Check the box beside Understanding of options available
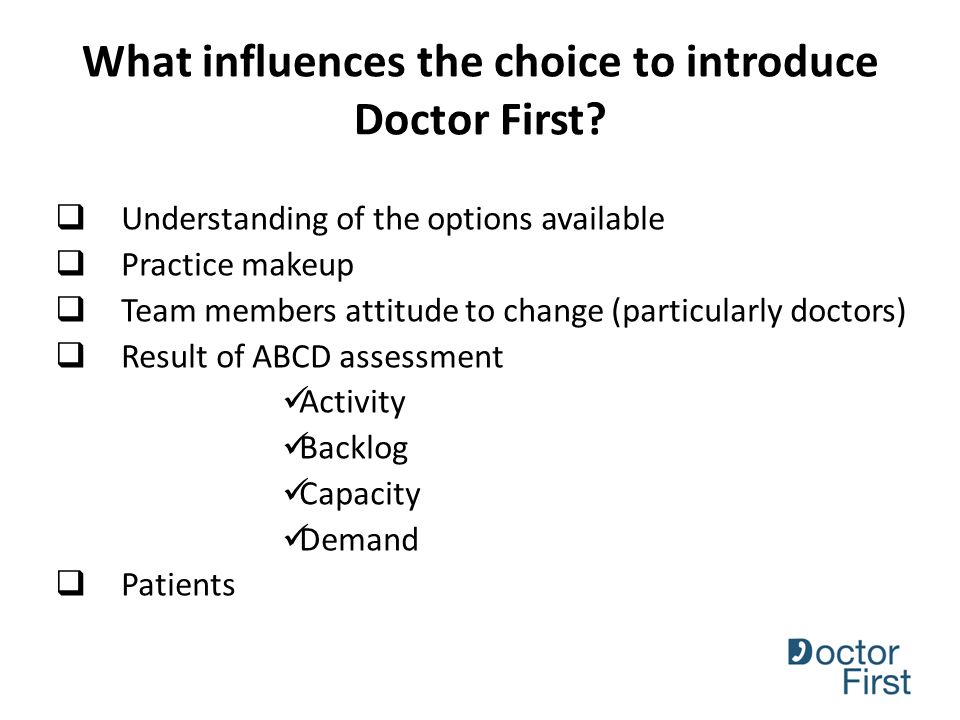The width and height of the screenshot is (960, 720). click(x=71, y=217)
